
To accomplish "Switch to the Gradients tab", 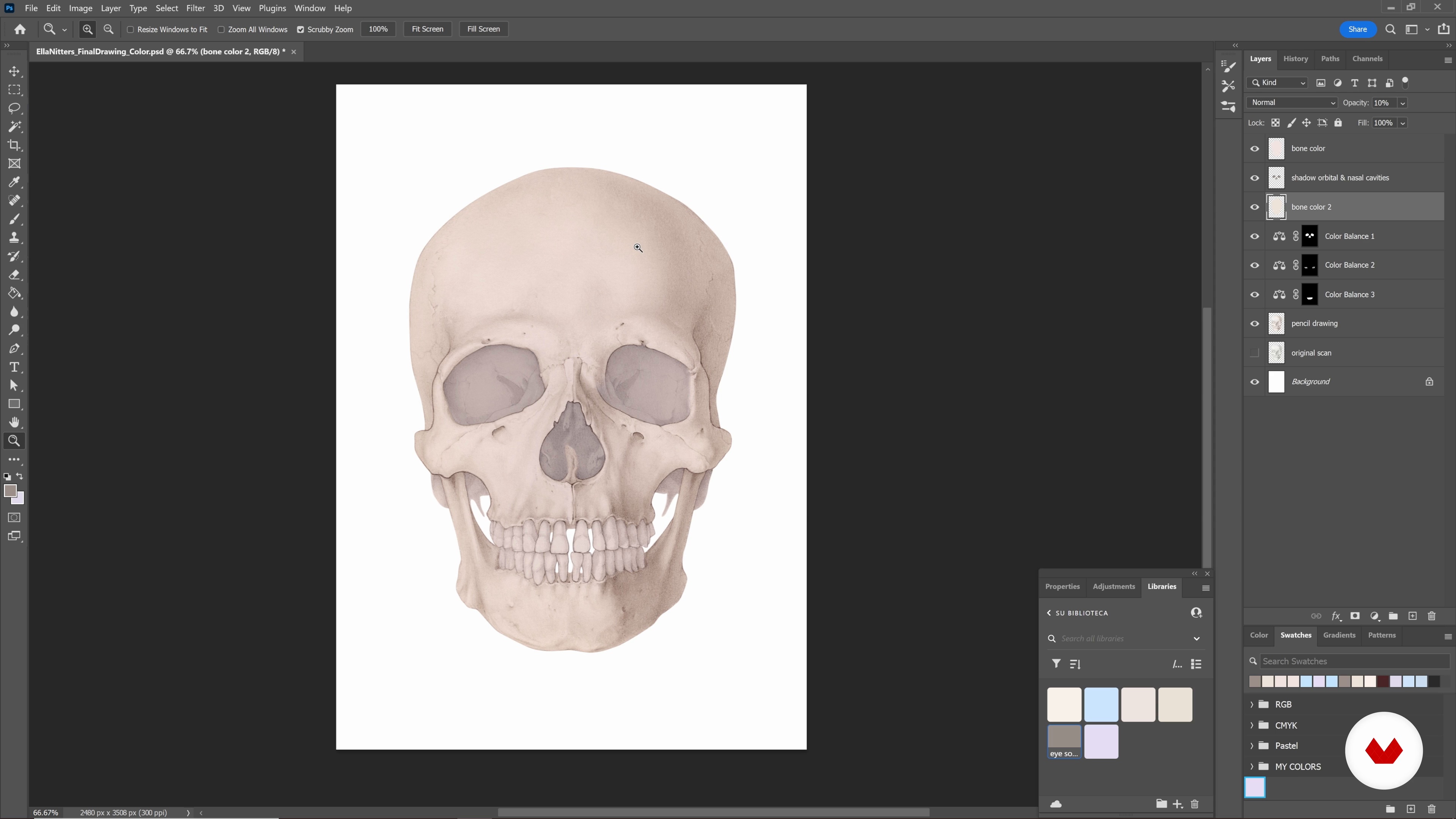I will click(x=1339, y=635).
